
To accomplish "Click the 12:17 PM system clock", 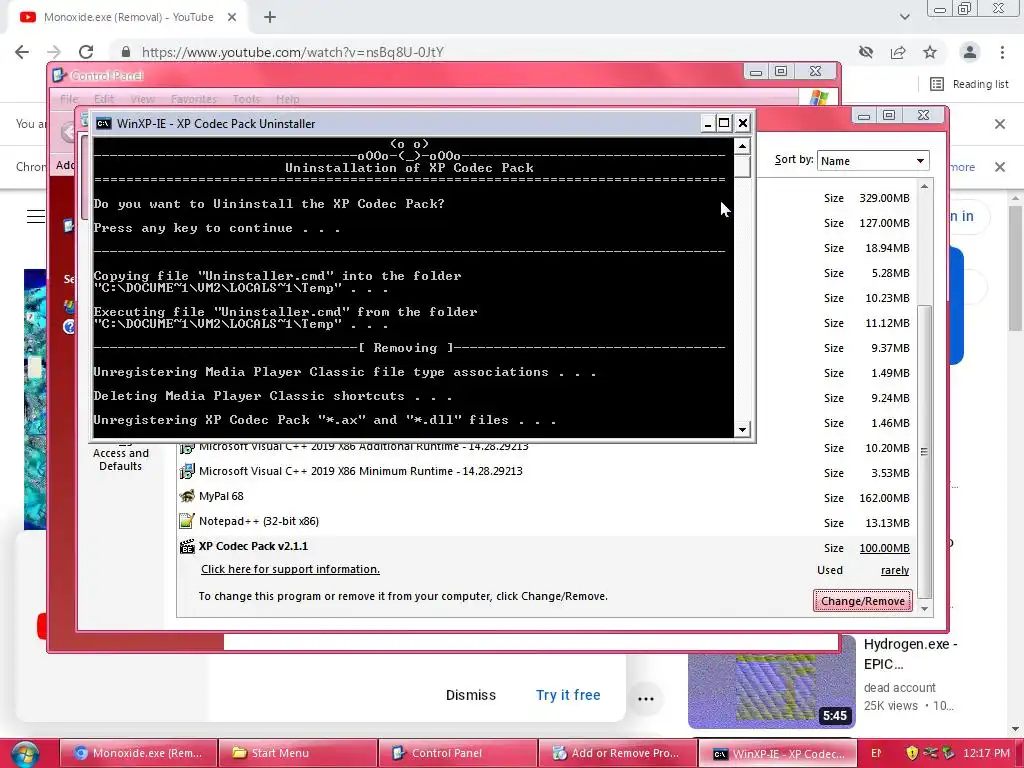I will 986,753.
